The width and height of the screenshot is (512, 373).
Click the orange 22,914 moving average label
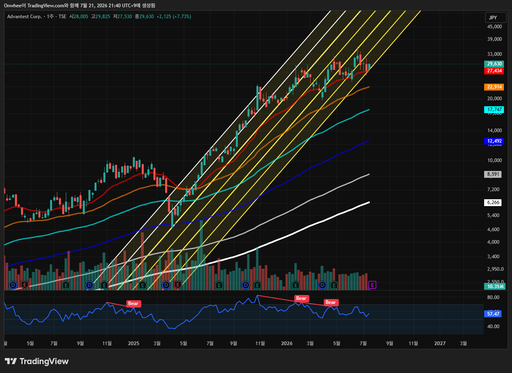(x=494, y=87)
